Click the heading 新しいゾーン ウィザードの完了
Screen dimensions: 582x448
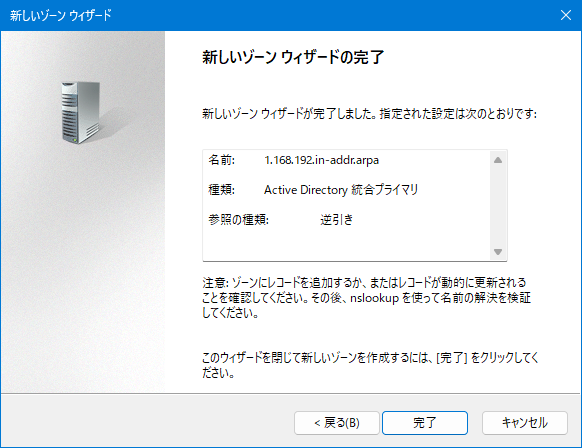(293, 57)
